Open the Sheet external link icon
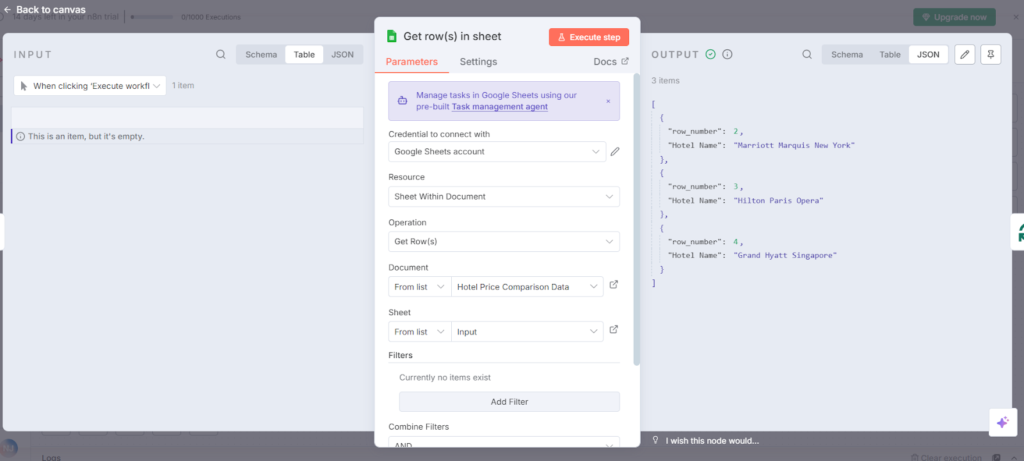The image size is (1024, 461). point(614,330)
